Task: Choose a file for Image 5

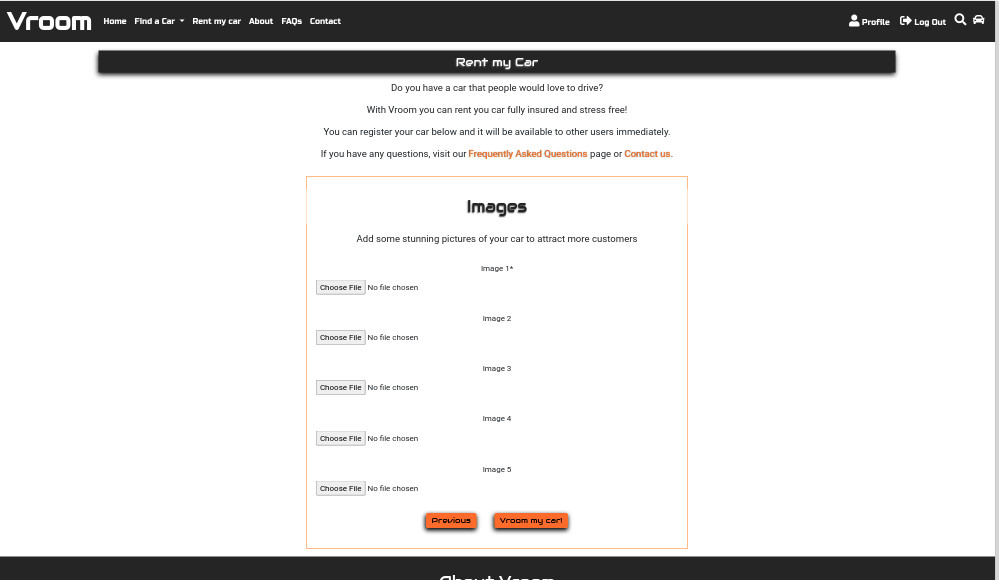Action: (340, 488)
